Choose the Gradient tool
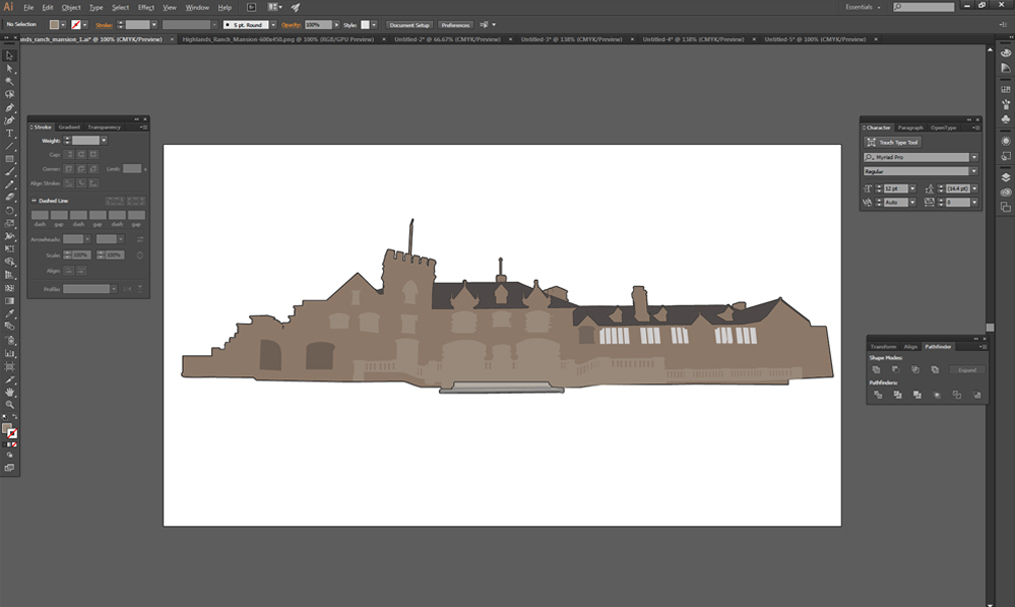The height and width of the screenshot is (607, 1015). click(10, 301)
